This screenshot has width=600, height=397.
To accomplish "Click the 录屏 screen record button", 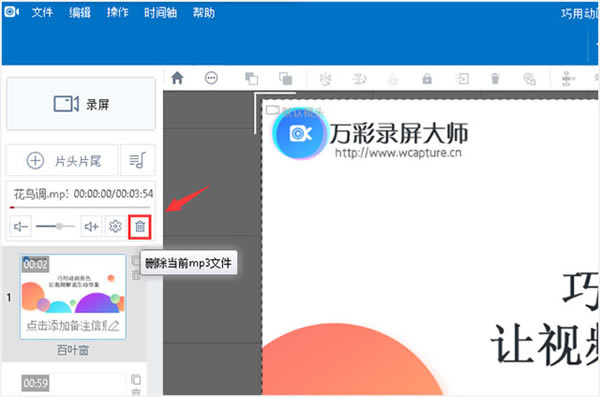I will click(x=81, y=104).
